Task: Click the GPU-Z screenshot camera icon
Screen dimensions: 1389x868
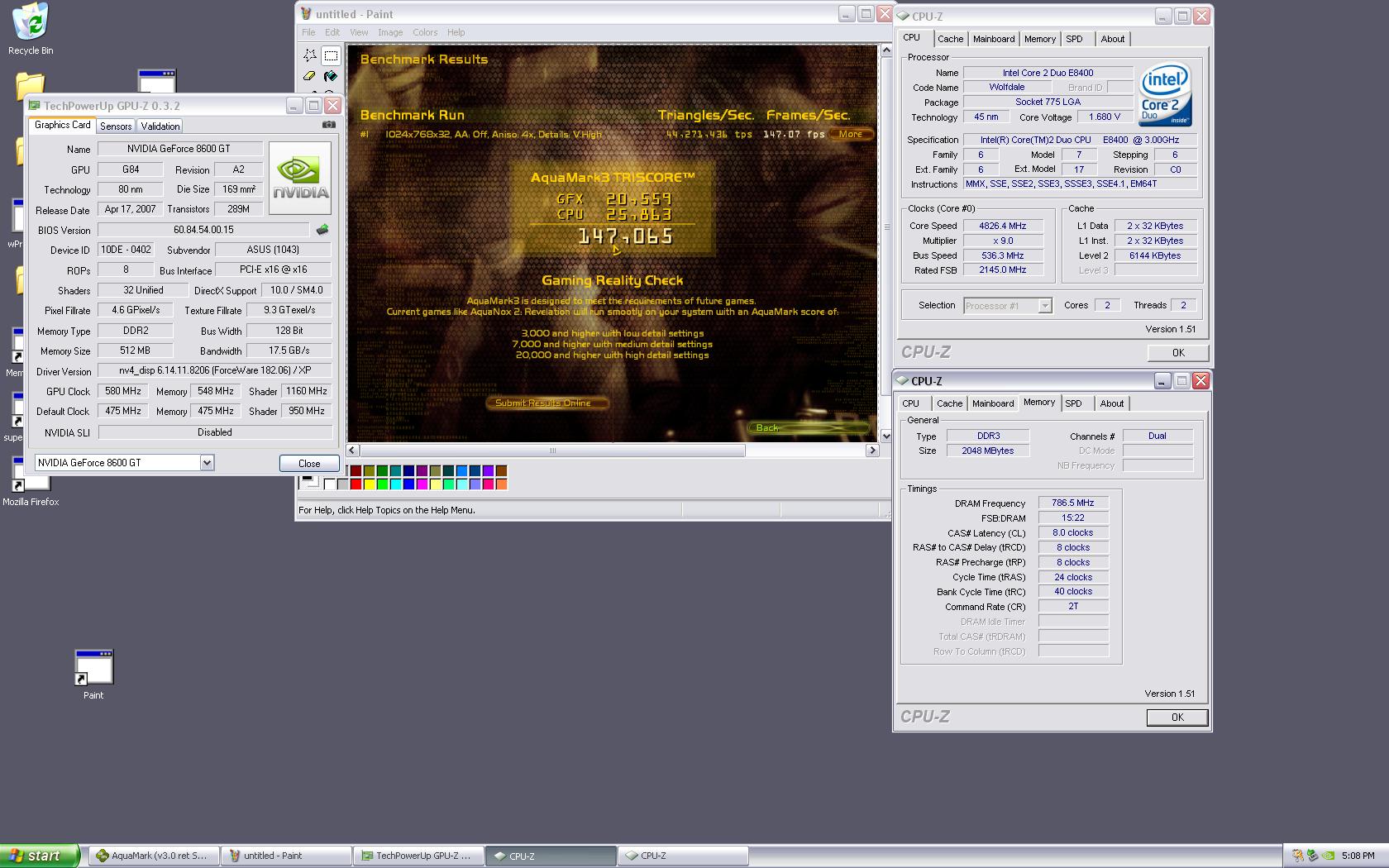Action: (329, 125)
